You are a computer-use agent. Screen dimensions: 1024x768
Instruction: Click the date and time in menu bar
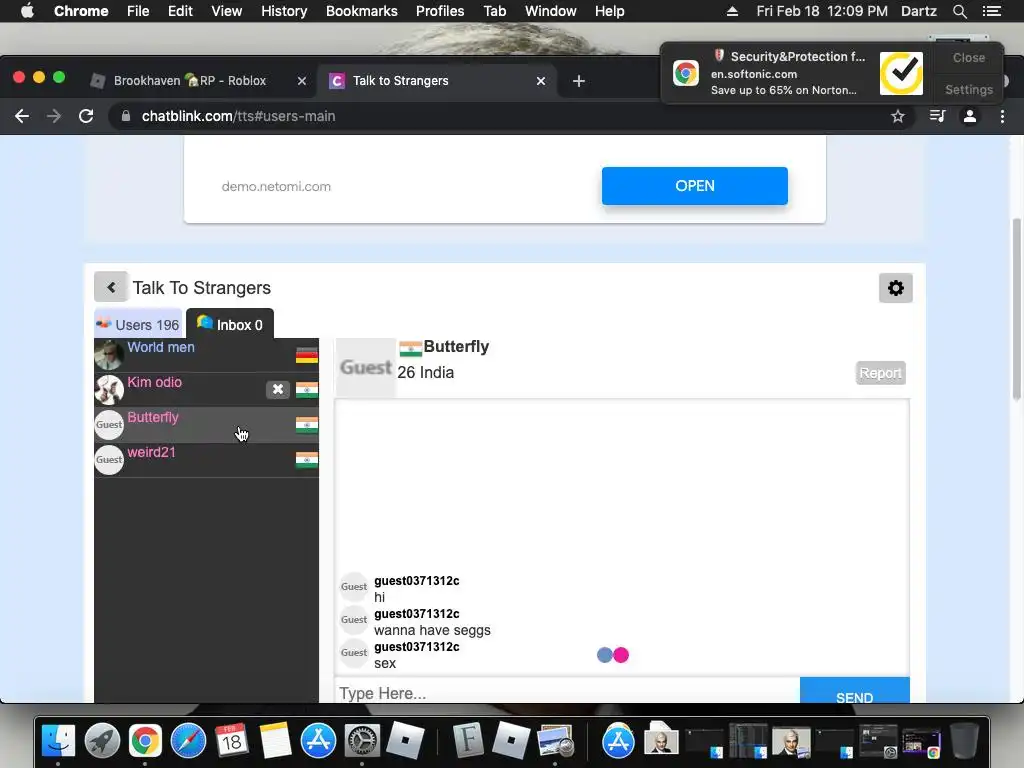tap(822, 11)
